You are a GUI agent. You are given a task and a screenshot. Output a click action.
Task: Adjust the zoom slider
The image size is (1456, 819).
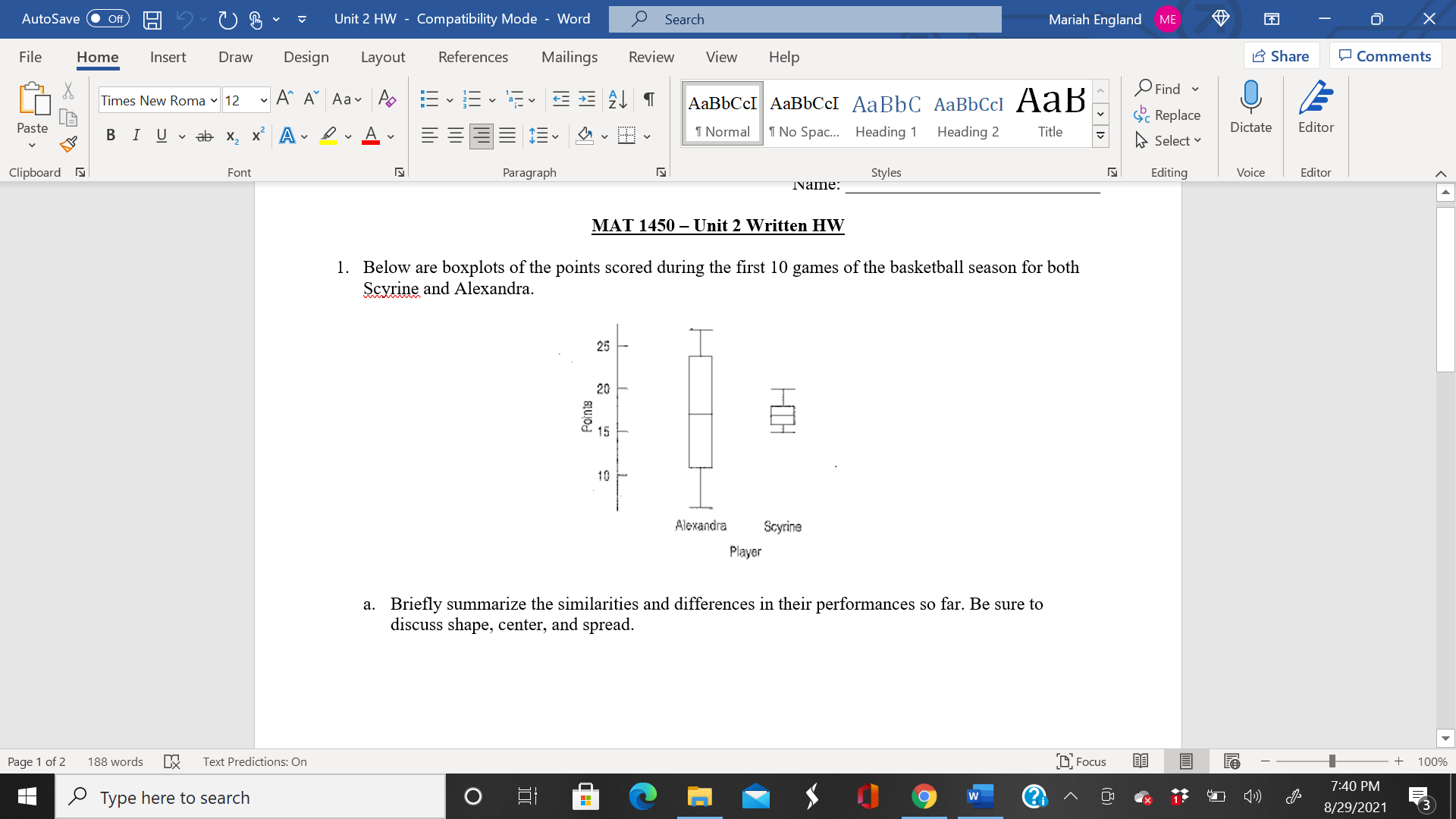(x=1332, y=761)
